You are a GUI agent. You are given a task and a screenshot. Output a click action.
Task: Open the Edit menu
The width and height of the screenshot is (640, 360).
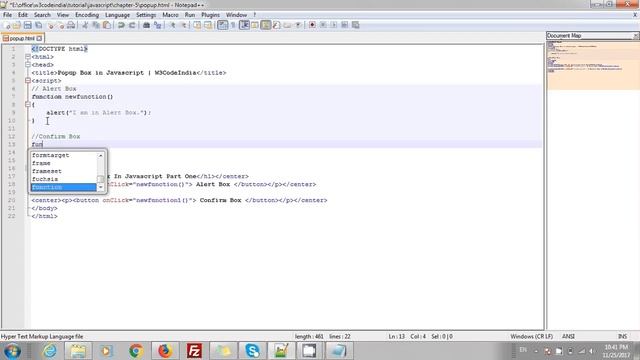(23, 15)
